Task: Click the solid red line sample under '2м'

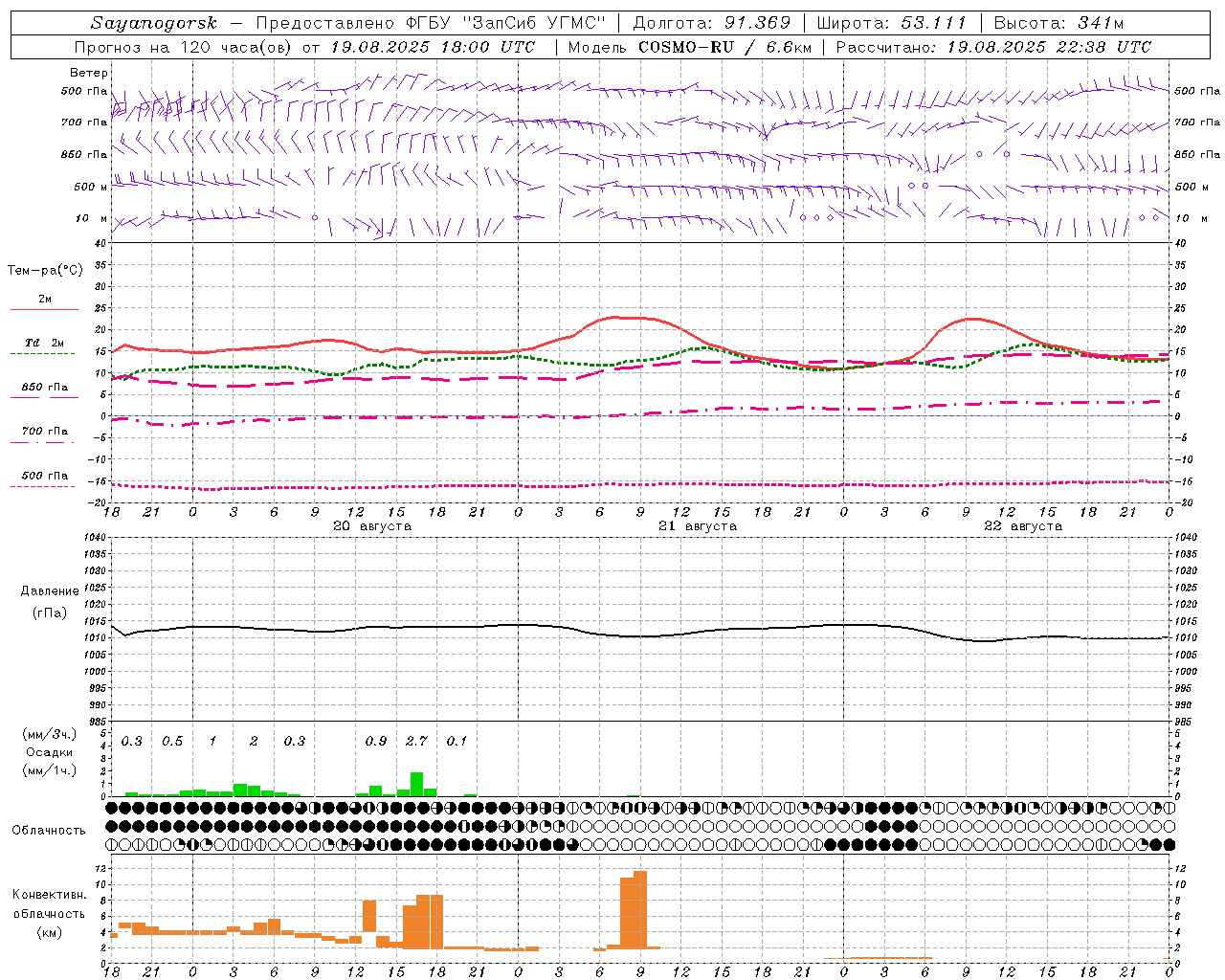Action: (x=44, y=310)
